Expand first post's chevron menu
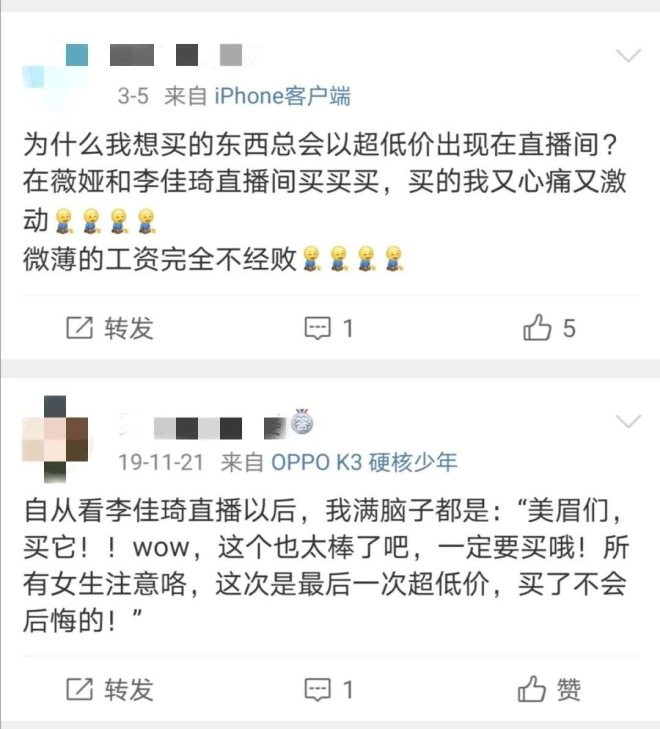 [x=628, y=56]
